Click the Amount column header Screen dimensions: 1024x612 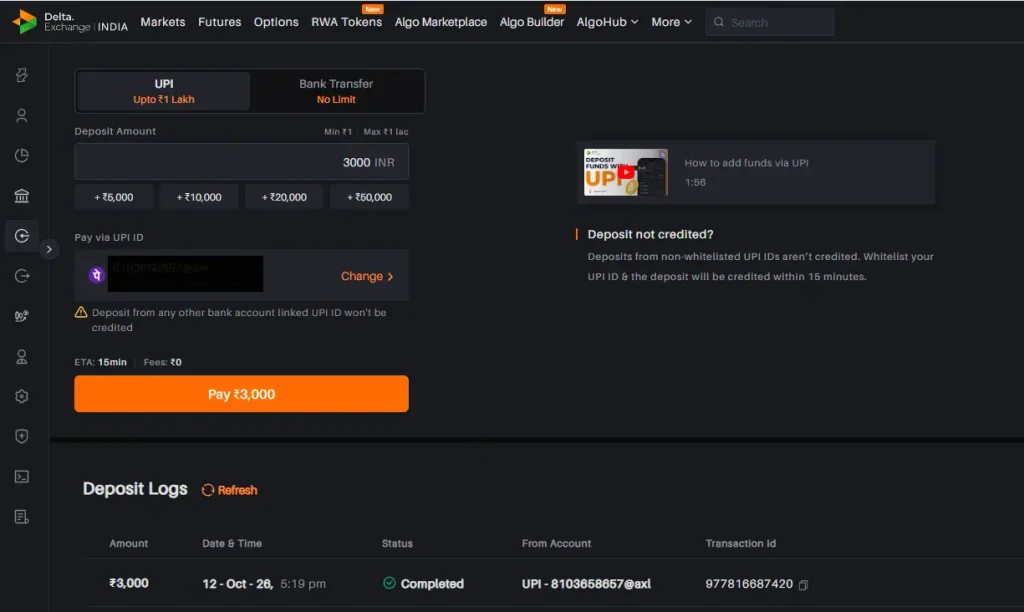click(129, 543)
